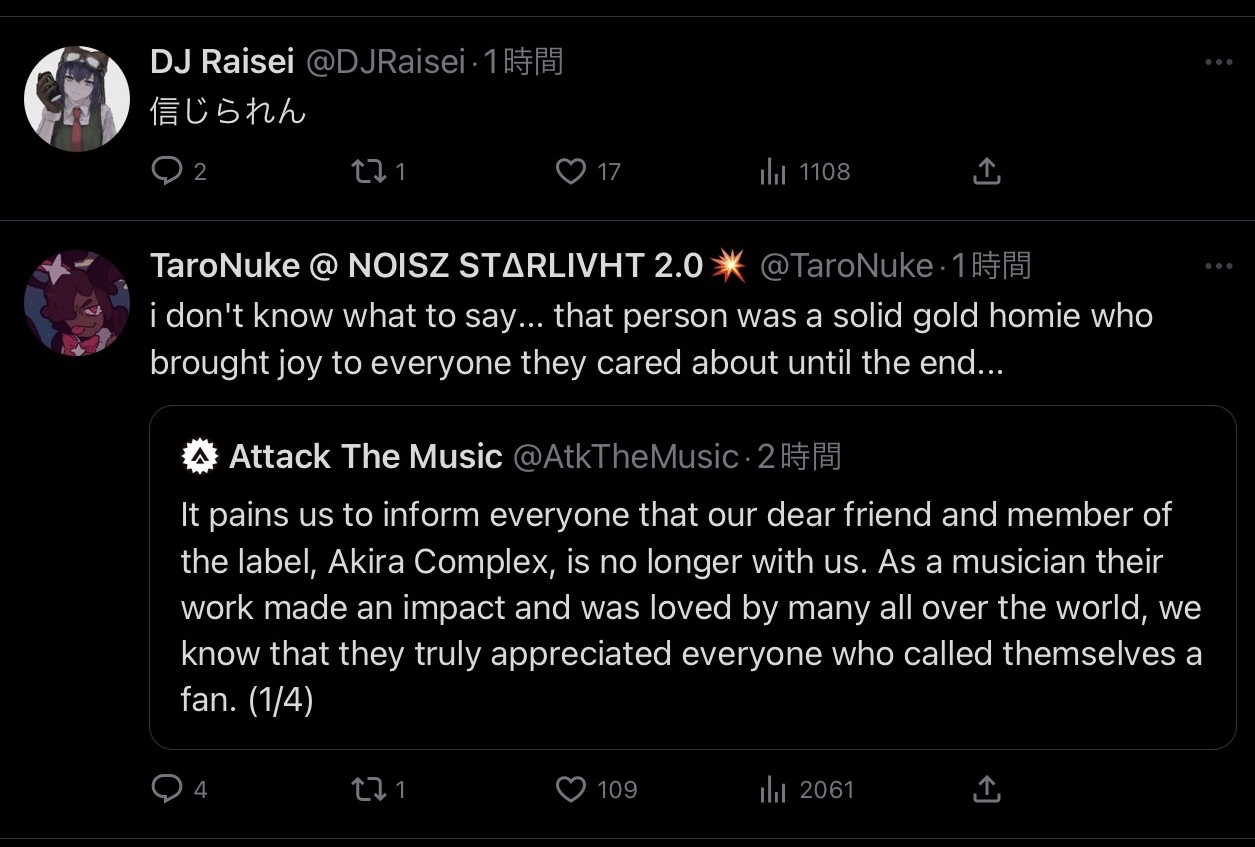Viewport: 1255px width, 847px height.
Task: Click the DJ Raisei display name
Action: coord(221,62)
